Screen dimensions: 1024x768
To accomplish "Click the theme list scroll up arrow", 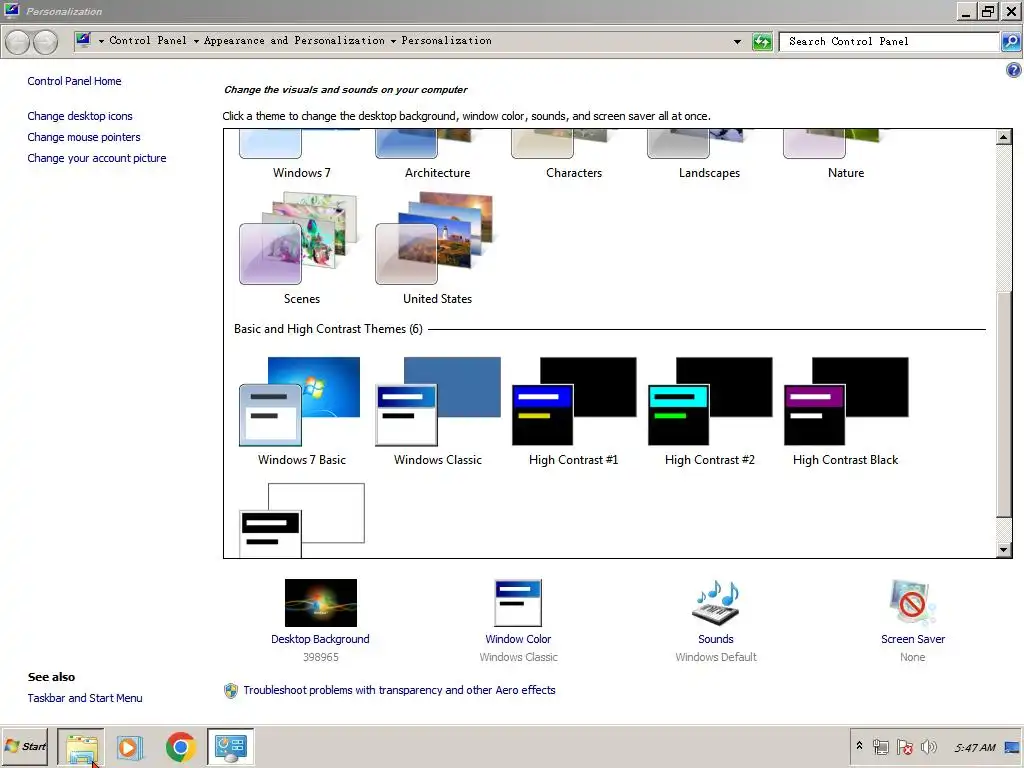I will point(1004,136).
